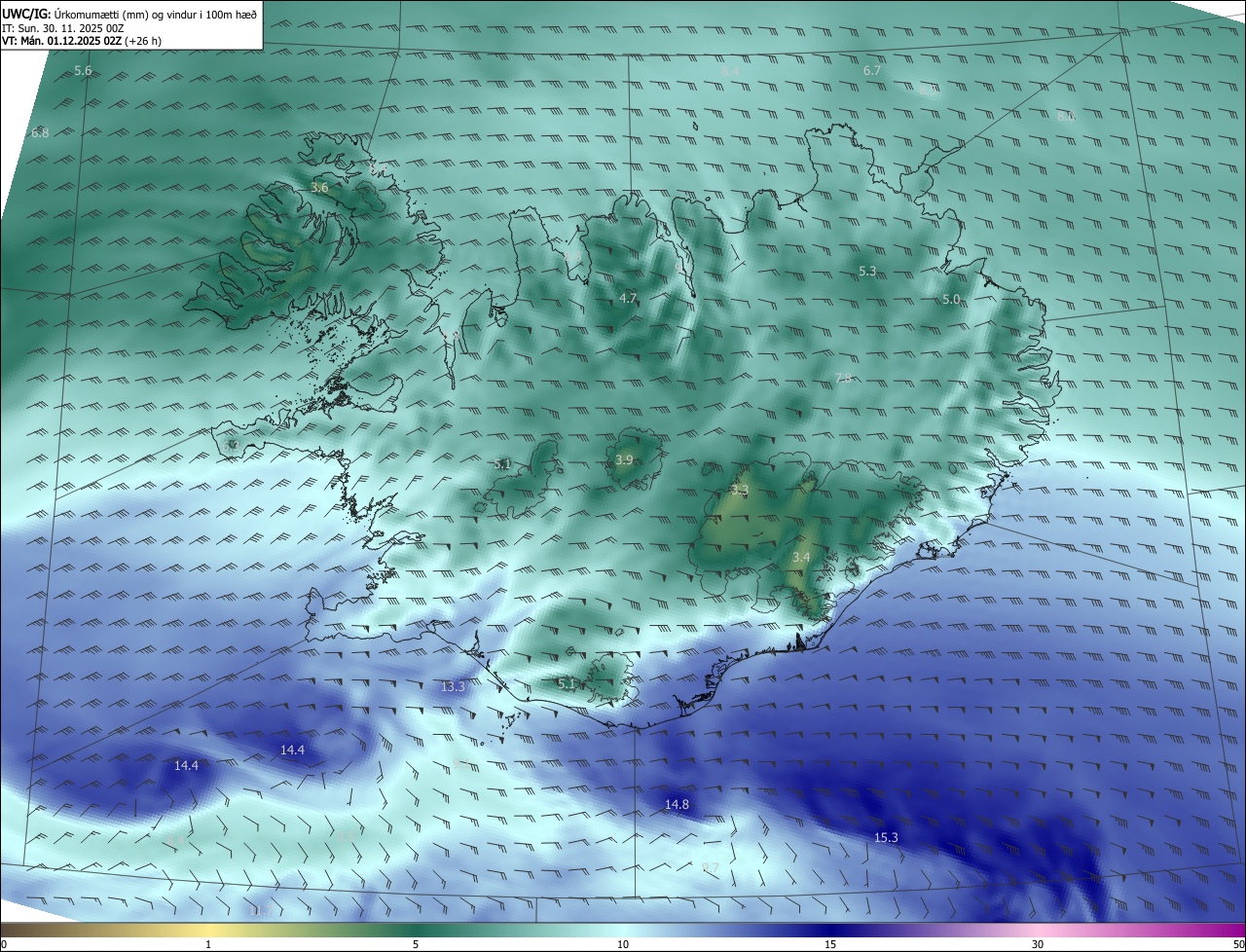Click the 3.3 value label

(739, 491)
